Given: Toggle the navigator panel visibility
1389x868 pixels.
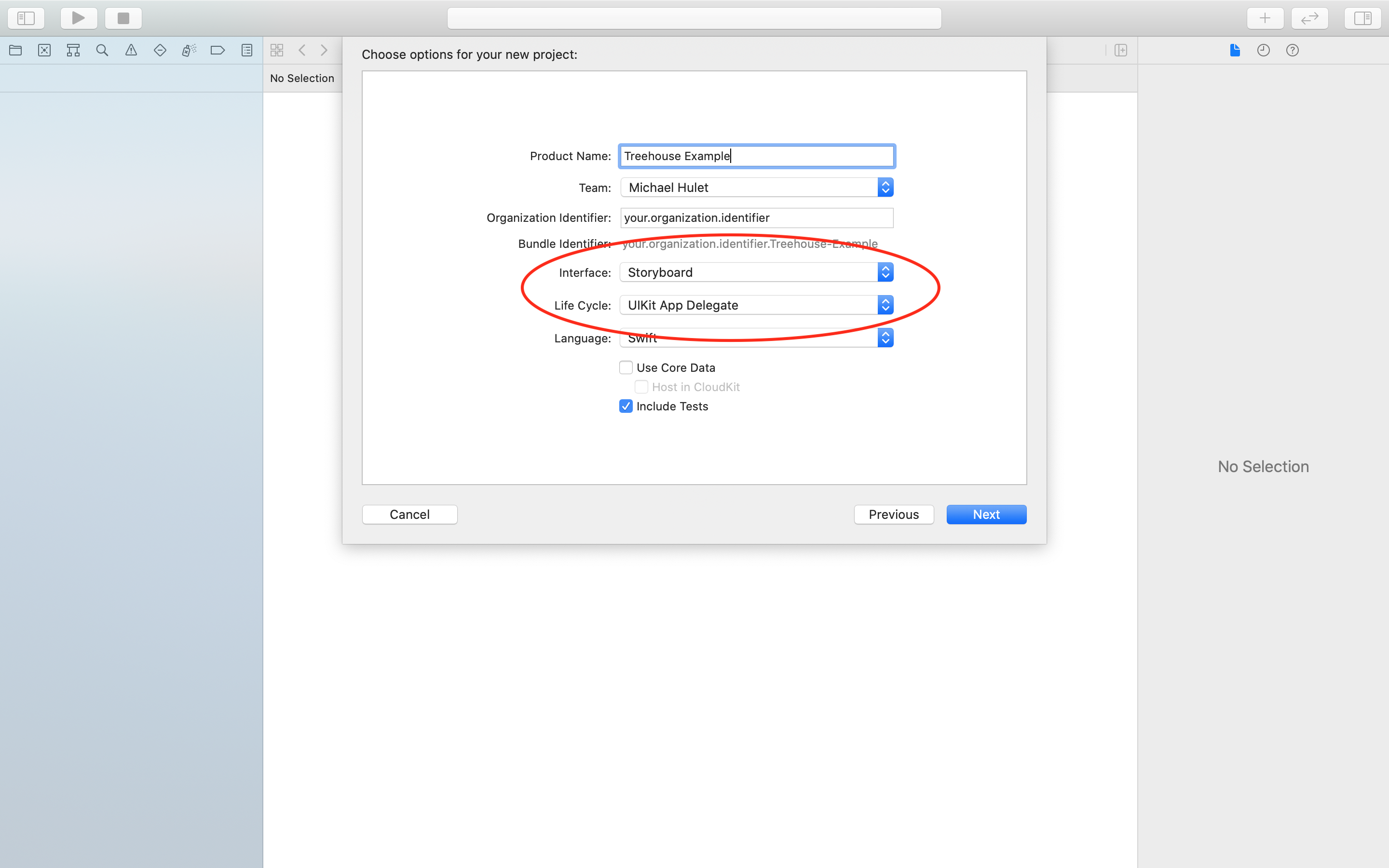Looking at the screenshot, I should [26, 18].
